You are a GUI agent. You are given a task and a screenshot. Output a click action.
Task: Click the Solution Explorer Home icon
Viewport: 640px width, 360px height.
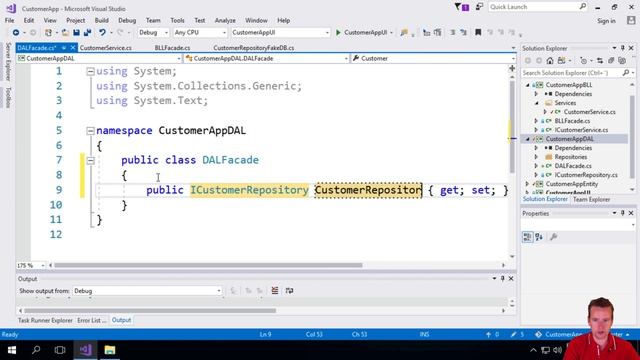[550, 61]
